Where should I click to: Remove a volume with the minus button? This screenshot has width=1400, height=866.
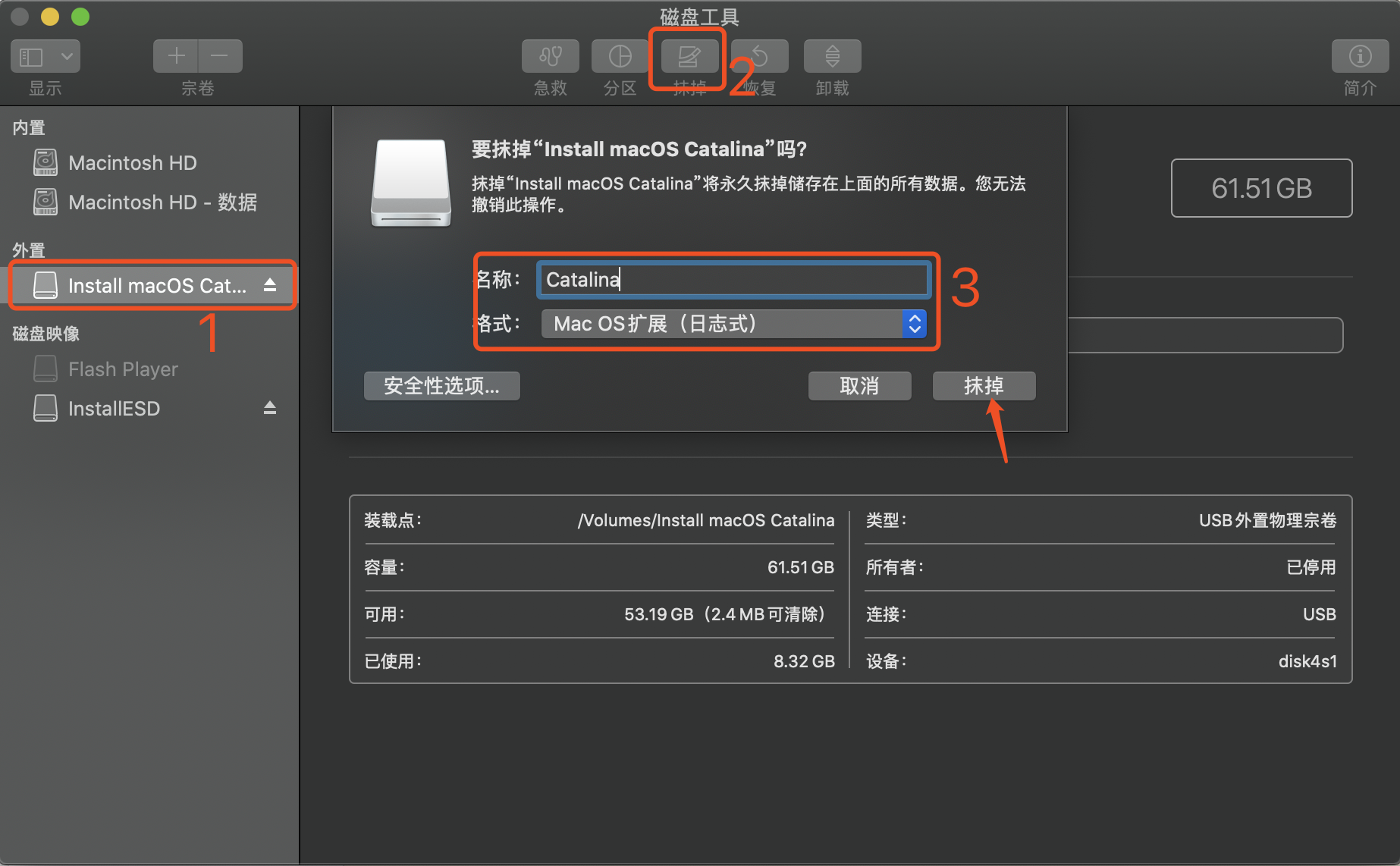(x=220, y=56)
